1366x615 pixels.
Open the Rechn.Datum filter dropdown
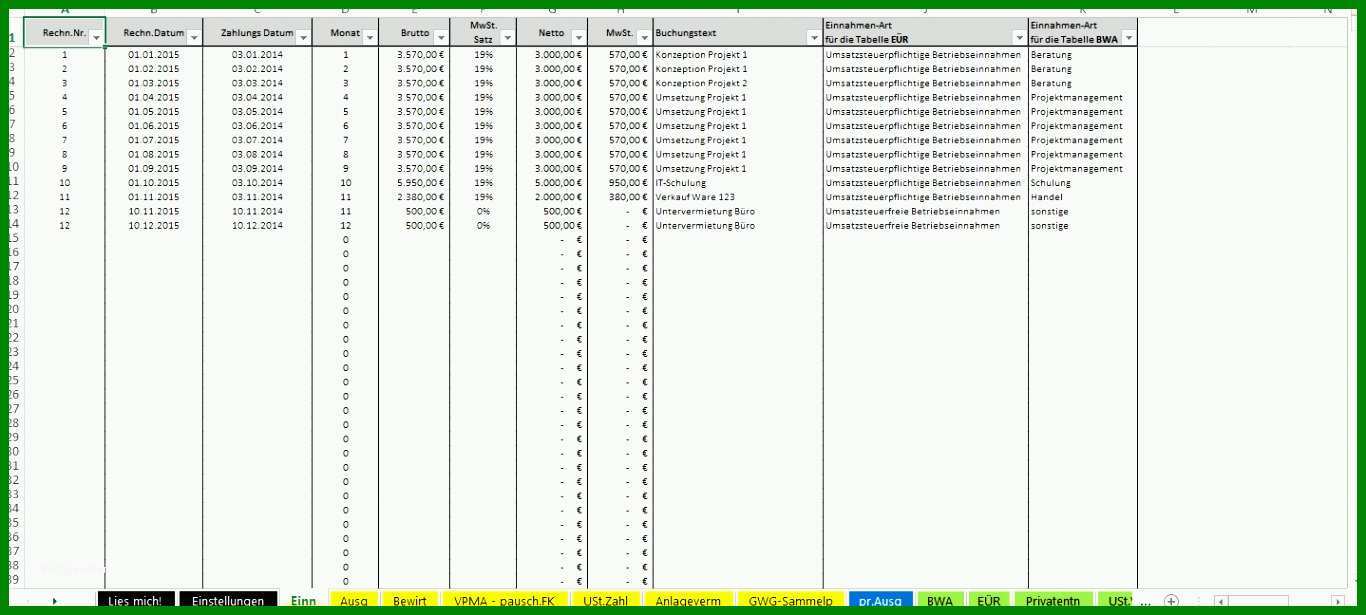(194, 38)
